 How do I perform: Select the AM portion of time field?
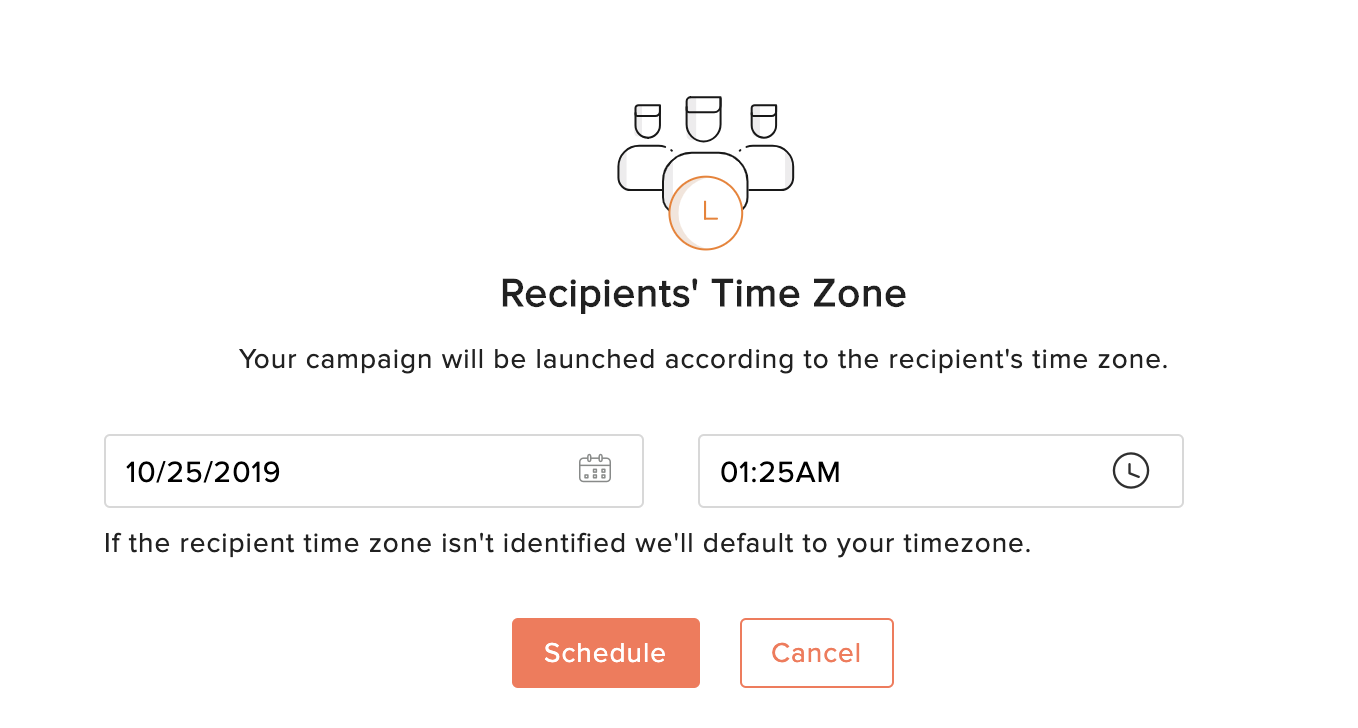click(x=816, y=471)
